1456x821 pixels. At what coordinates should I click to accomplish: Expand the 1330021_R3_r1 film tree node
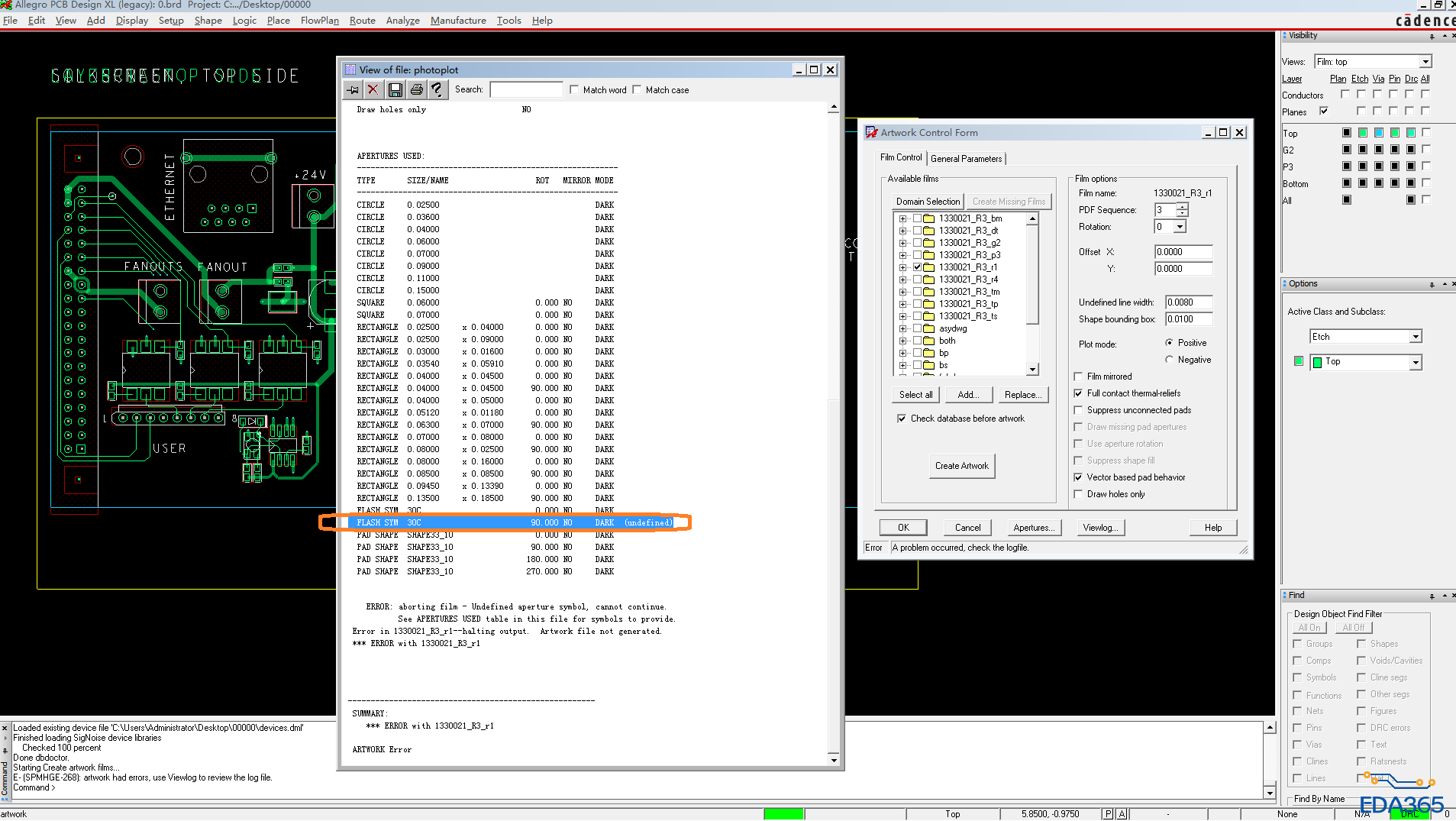[902, 267]
